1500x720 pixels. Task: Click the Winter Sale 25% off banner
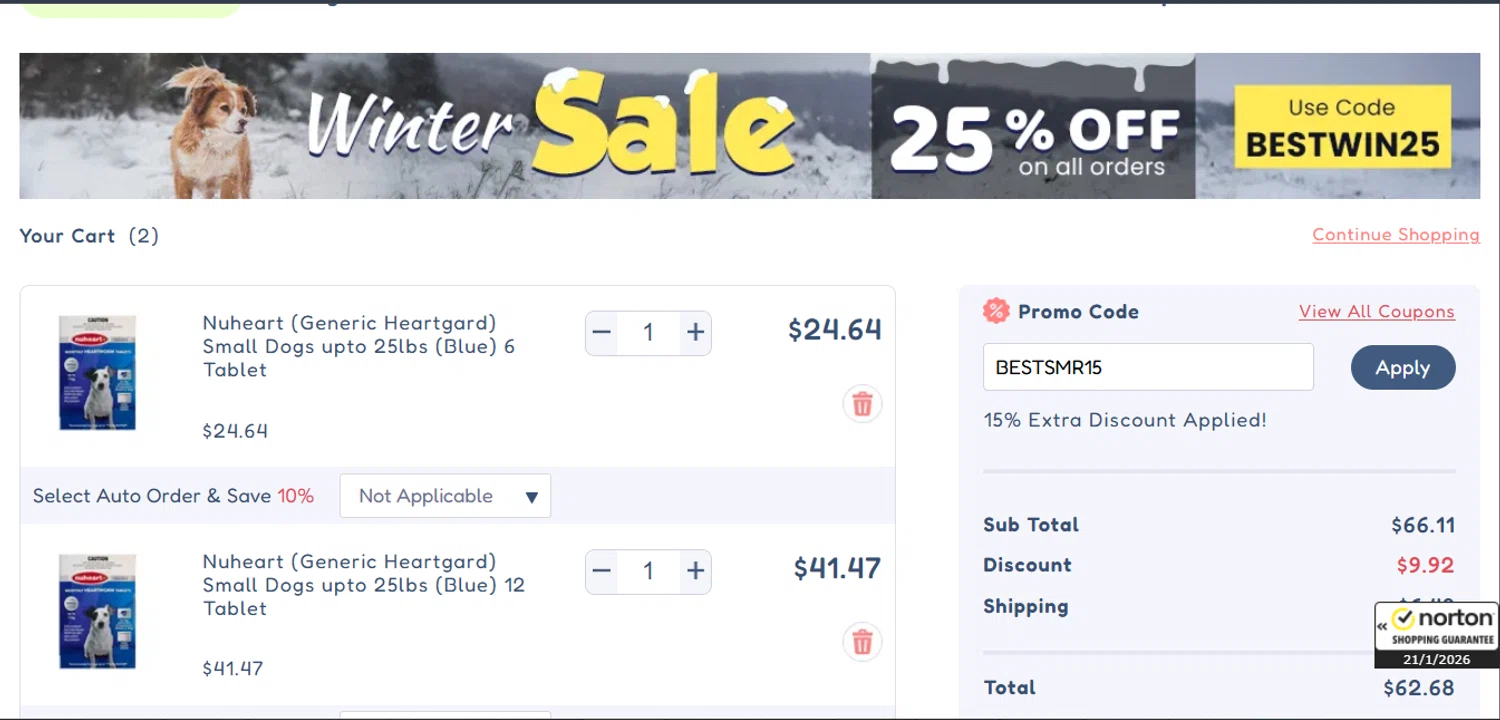pos(749,126)
